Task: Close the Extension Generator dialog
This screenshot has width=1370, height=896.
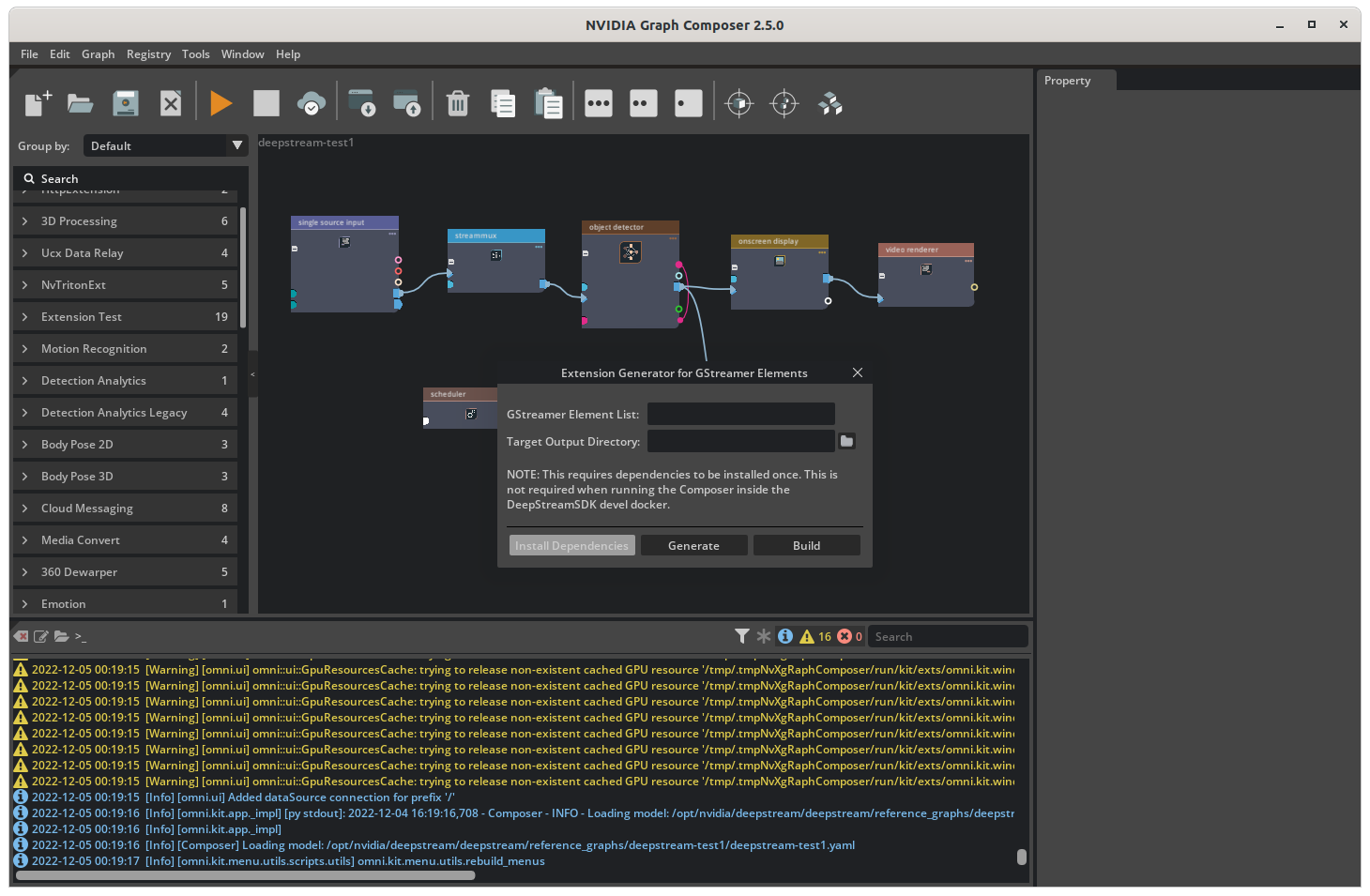Action: pyautogui.click(x=858, y=372)
